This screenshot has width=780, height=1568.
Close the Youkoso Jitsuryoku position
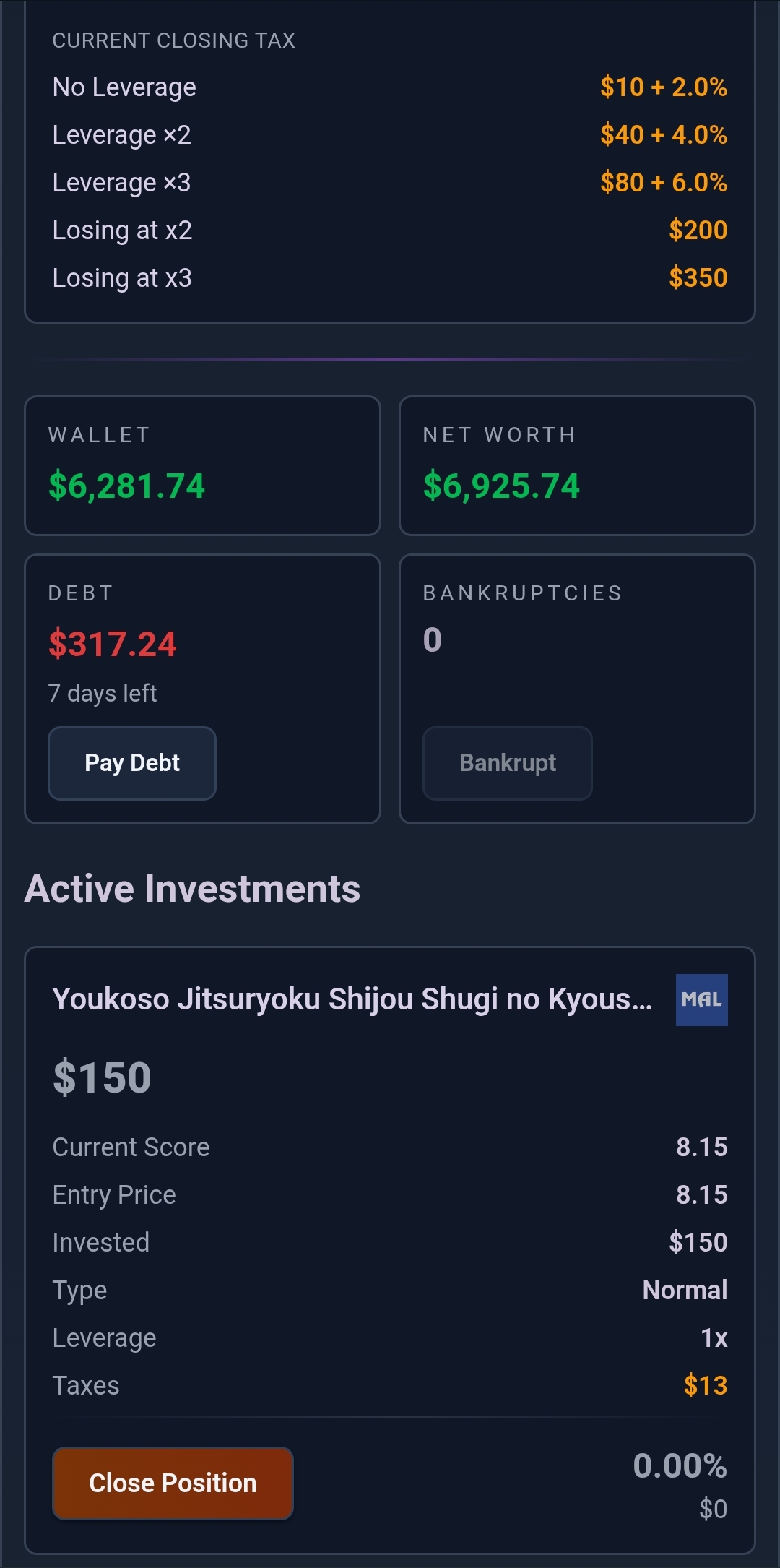point(173,1483)
